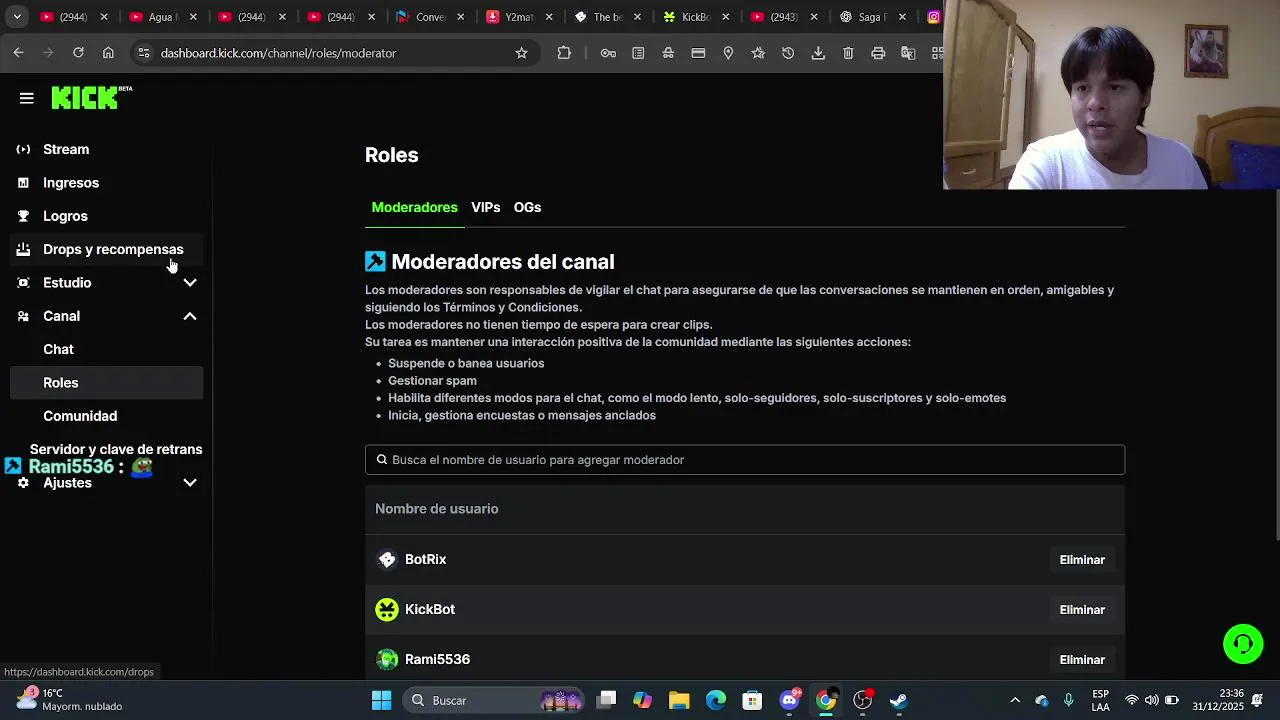1280x720 pixels.
Task: Open Logros section in sidebar
Action: (65, 216)
